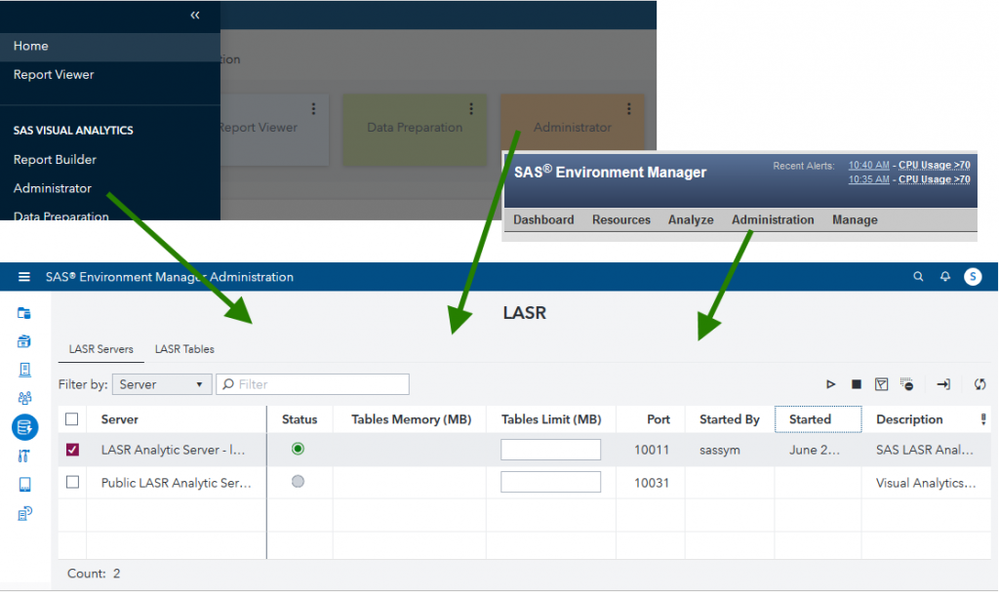The image size is (999, 592).
Task: Select port 10011 cell
Action: tap(651, 450)
